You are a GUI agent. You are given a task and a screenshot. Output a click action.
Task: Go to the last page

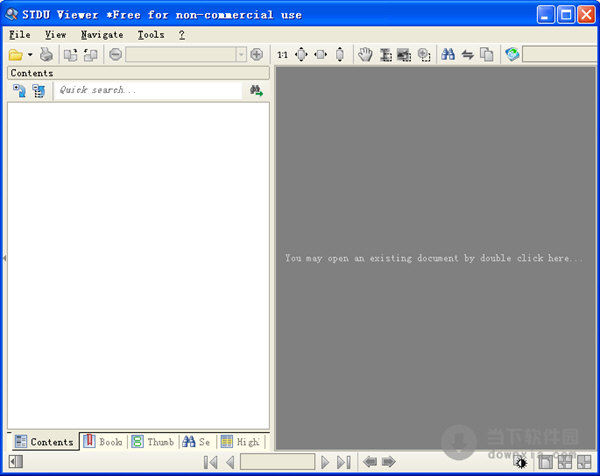344,462
